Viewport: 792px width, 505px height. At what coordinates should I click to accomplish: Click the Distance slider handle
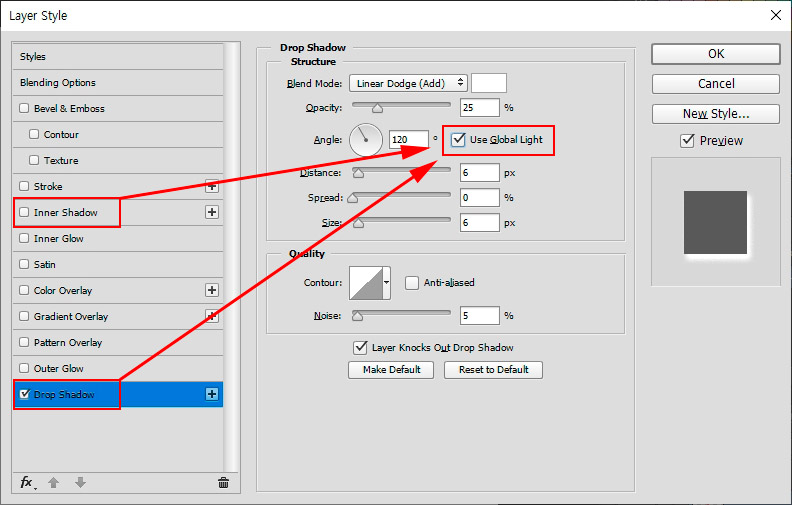[x=358, y=173]
